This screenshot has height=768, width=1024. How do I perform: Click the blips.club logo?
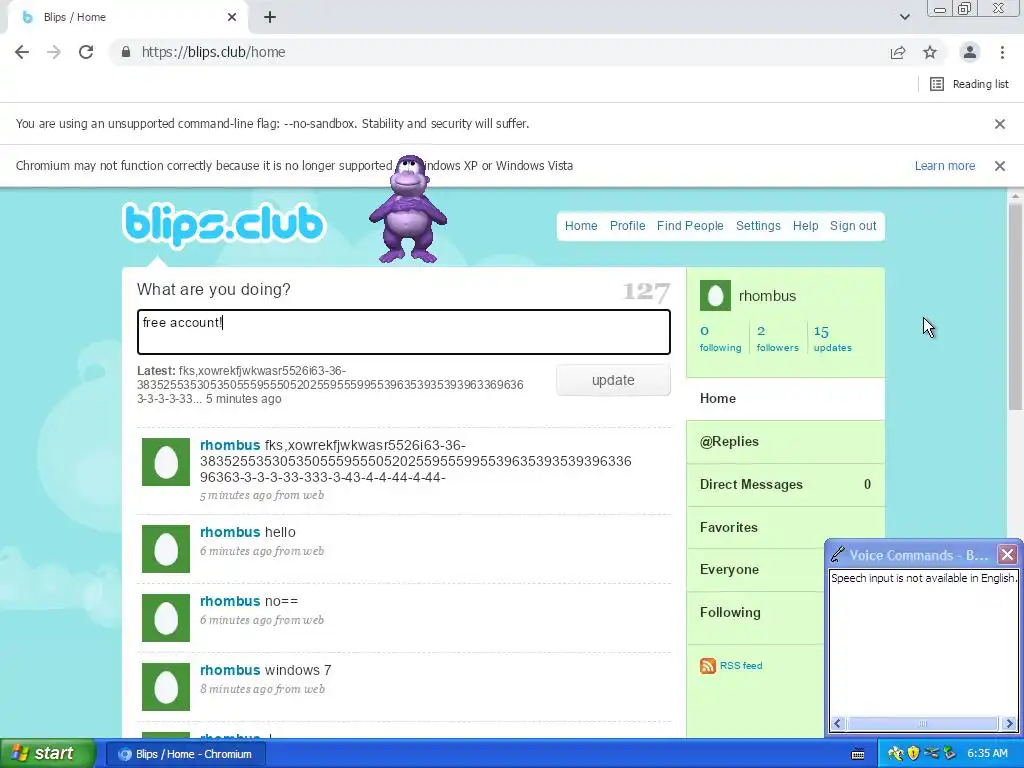click(223, 225)
